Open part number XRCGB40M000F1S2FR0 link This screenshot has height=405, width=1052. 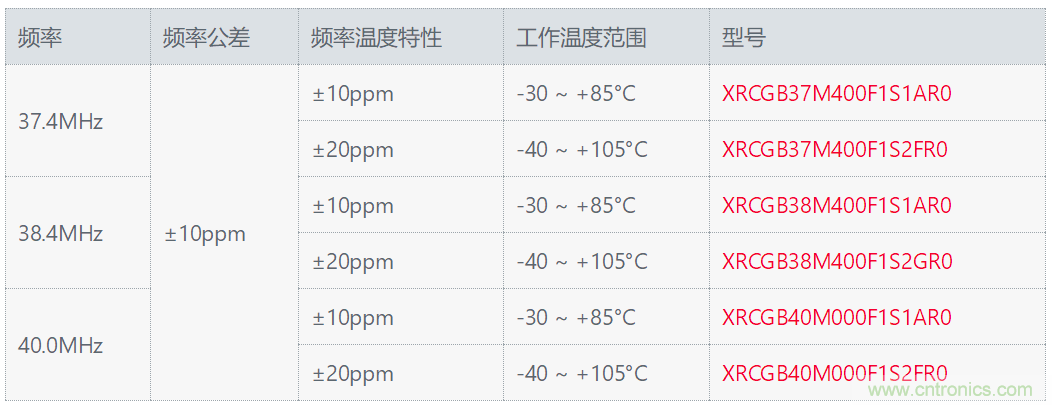835,373
